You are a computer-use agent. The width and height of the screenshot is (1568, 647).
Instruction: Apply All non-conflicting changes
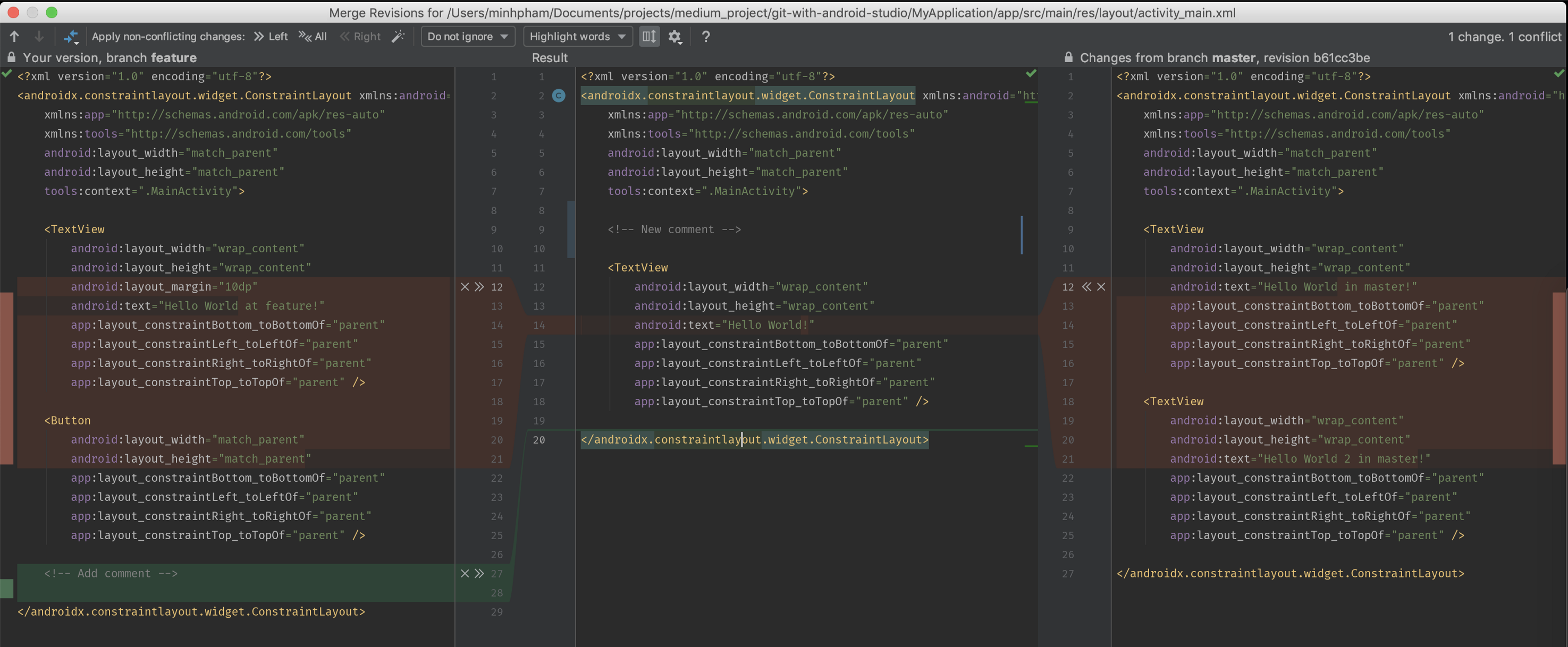coord(313,37)
